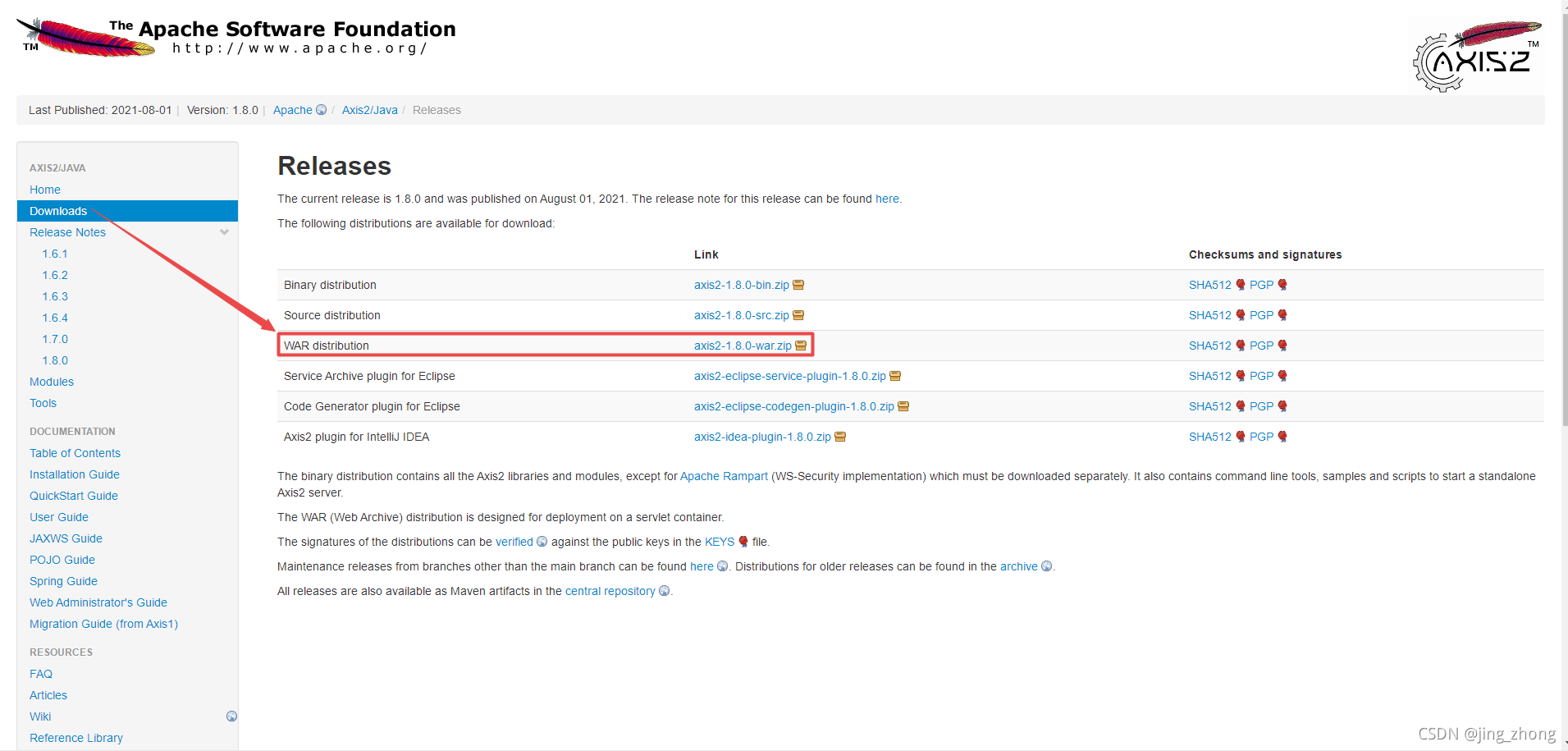The image size is (1568, 751).
Task: Click the key icon after SHA512 in Source distribution row
Action: pyautogui.click(x=1241, y=315)
